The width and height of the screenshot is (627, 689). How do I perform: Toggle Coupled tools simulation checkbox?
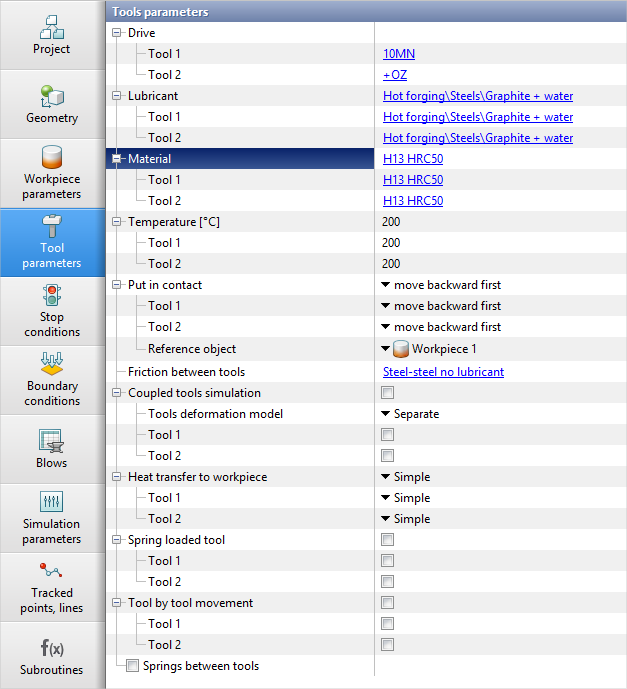click(x=388, y=392)
